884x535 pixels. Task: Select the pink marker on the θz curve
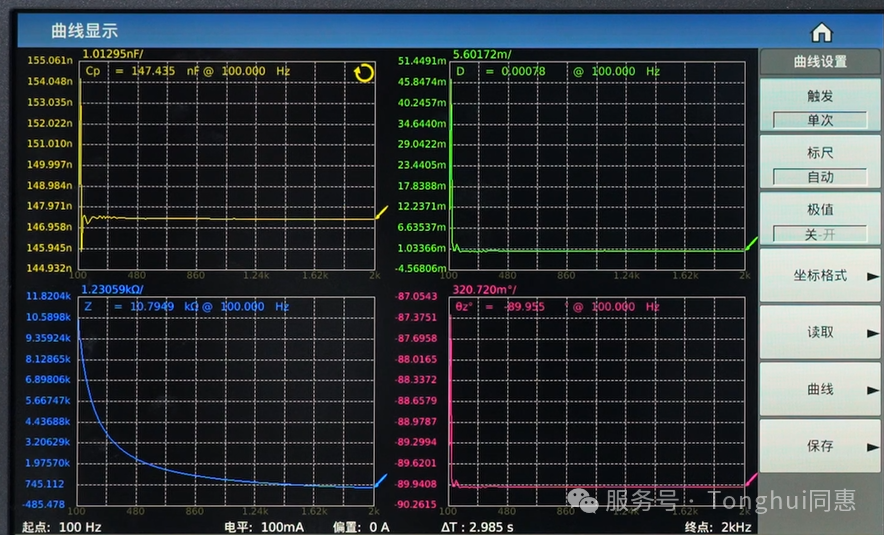pos(751,479)
